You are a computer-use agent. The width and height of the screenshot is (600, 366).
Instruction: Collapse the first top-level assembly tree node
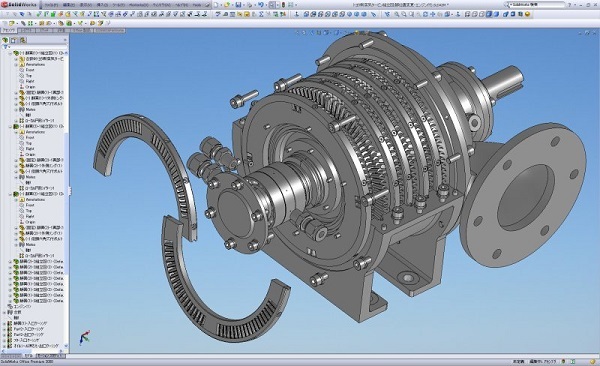click(10, 53)
